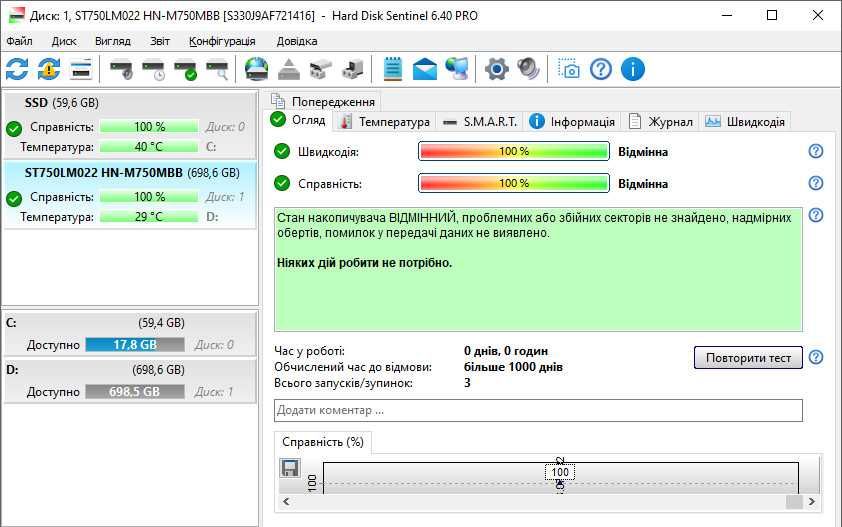Open the Журнал tab
Viewport: 842px width, 527px height.
[x=661, y=122]
